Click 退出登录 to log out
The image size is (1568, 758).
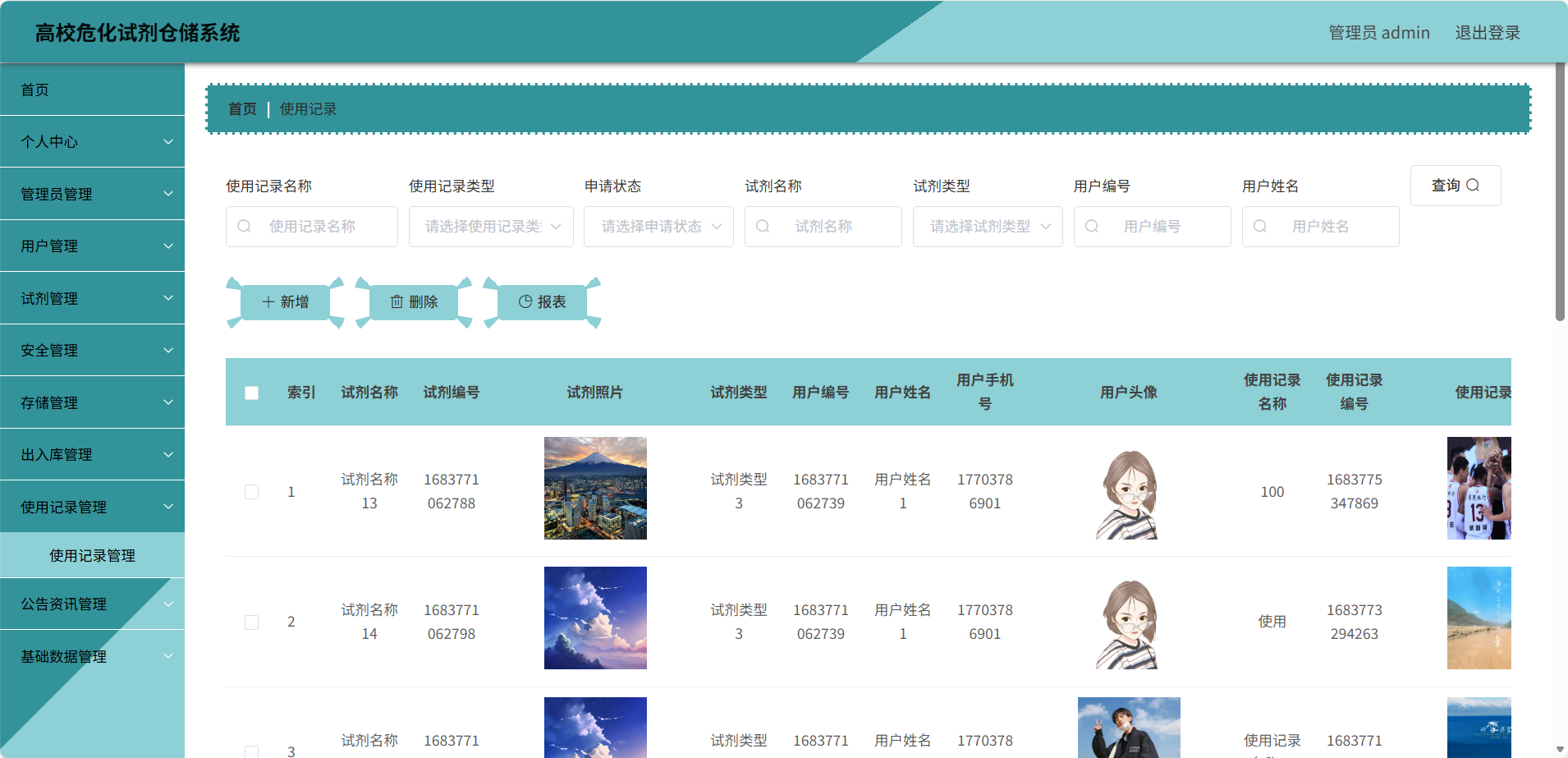(1488, 33)
